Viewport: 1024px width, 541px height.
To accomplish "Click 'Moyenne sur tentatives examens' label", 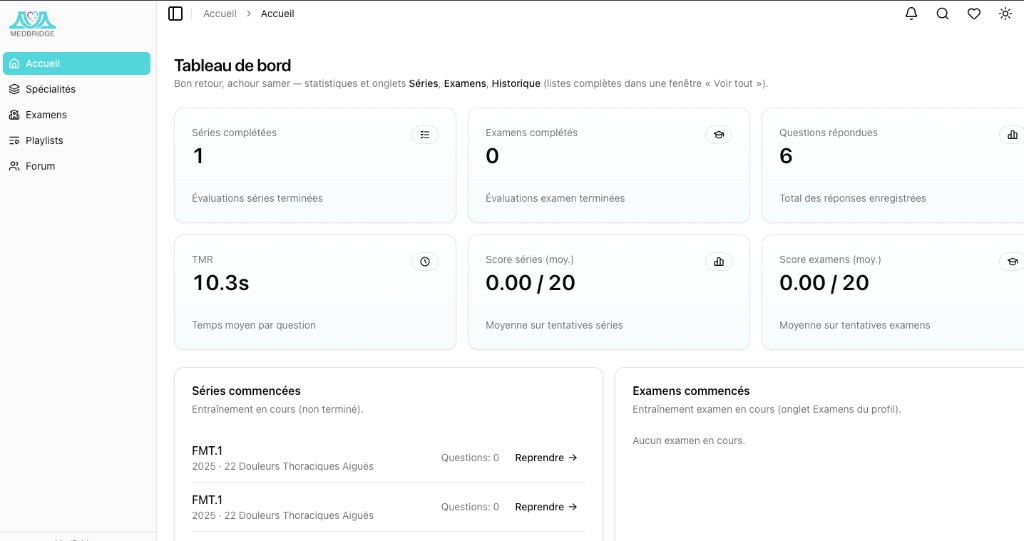I will 854,325.
